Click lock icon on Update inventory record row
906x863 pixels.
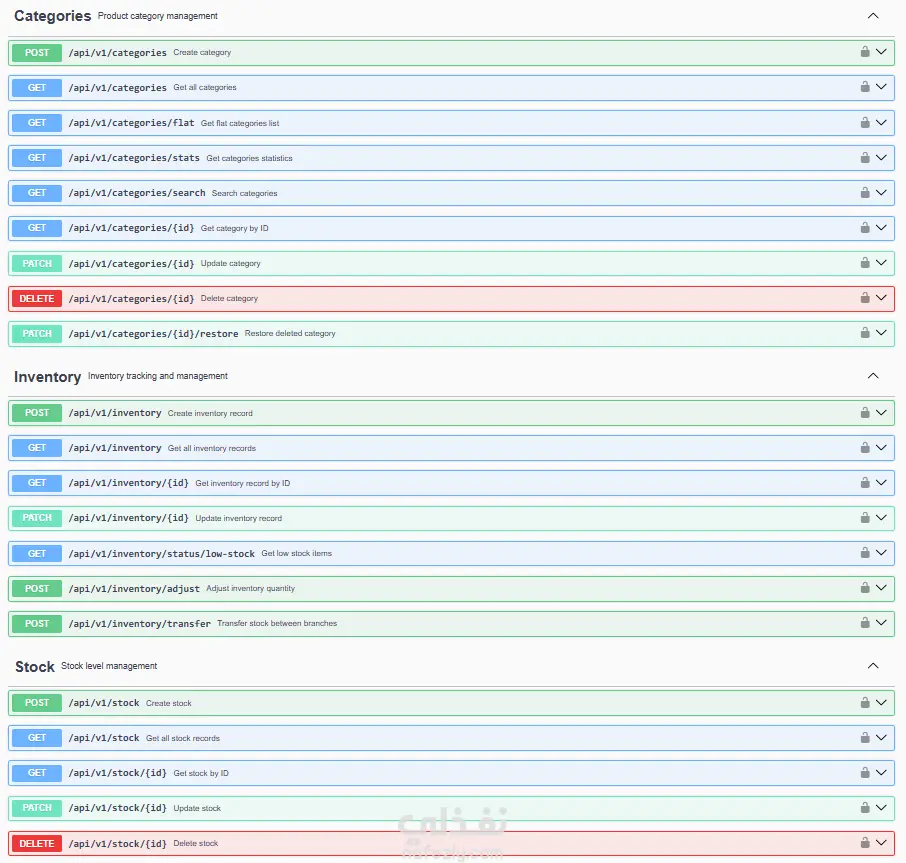[865, 517]
